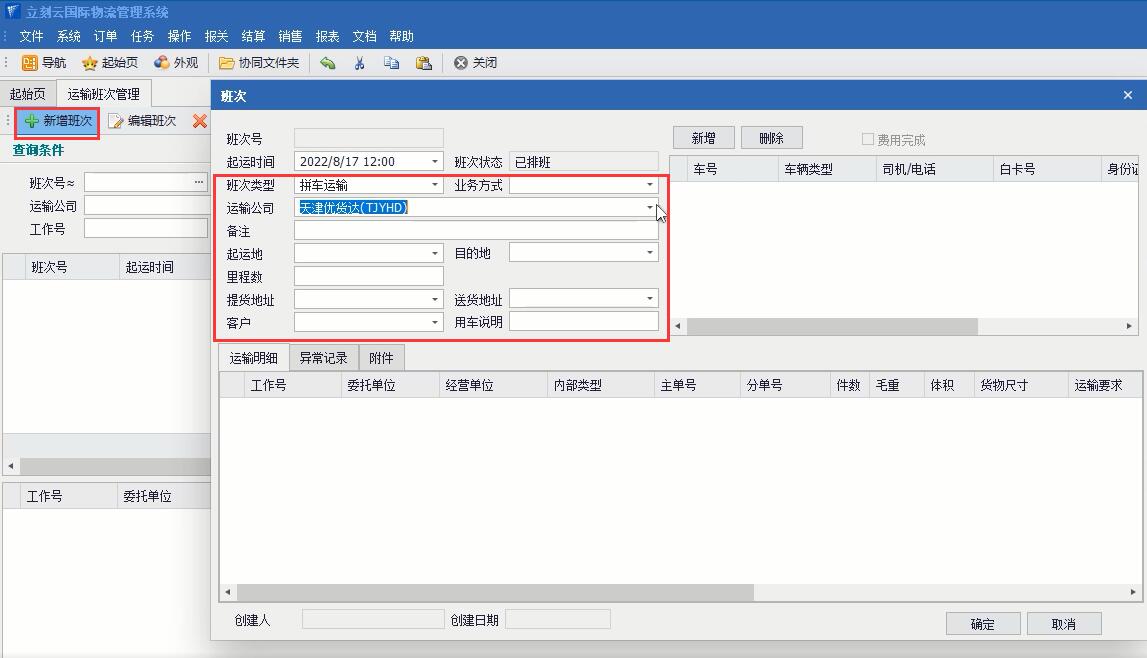The height and width of the screenshot is (658, 1147).
Task: Open the 报关 menu
Action: pyautogui.click(x=216, y=36)
